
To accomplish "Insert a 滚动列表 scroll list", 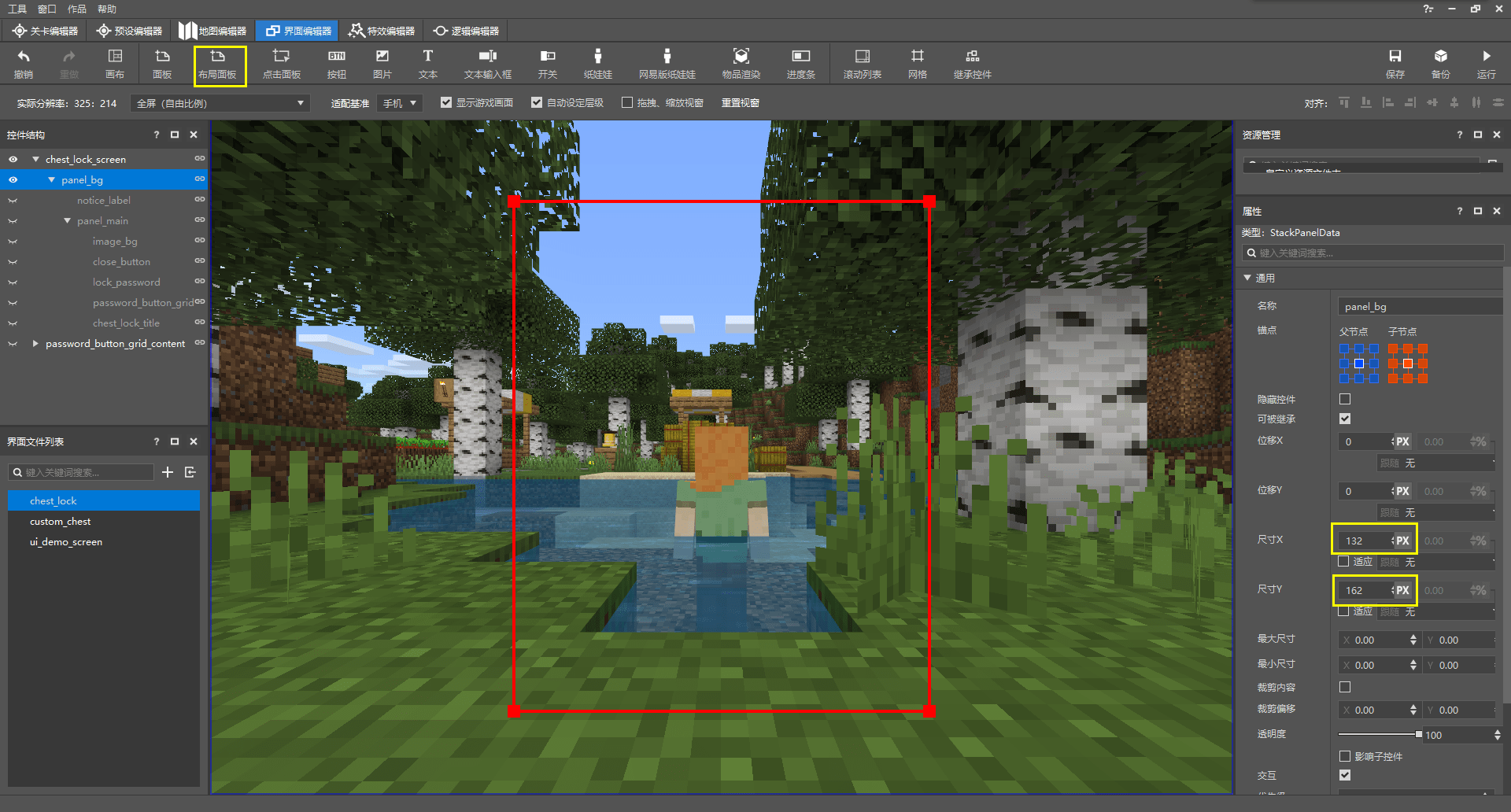I will click(x=863, y=64).
